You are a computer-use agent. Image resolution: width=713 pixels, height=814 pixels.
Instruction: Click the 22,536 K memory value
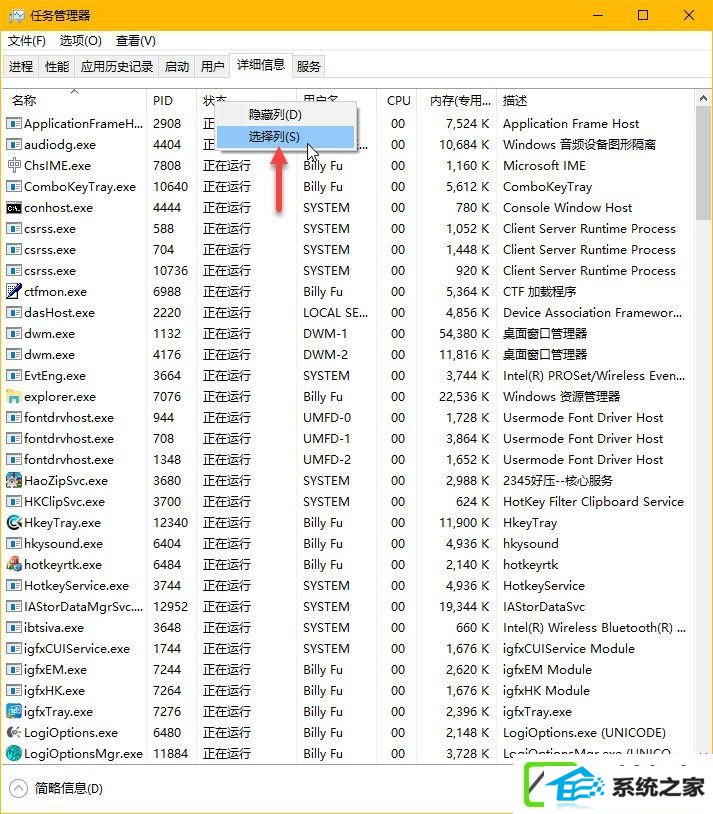(x=464, y=397)
